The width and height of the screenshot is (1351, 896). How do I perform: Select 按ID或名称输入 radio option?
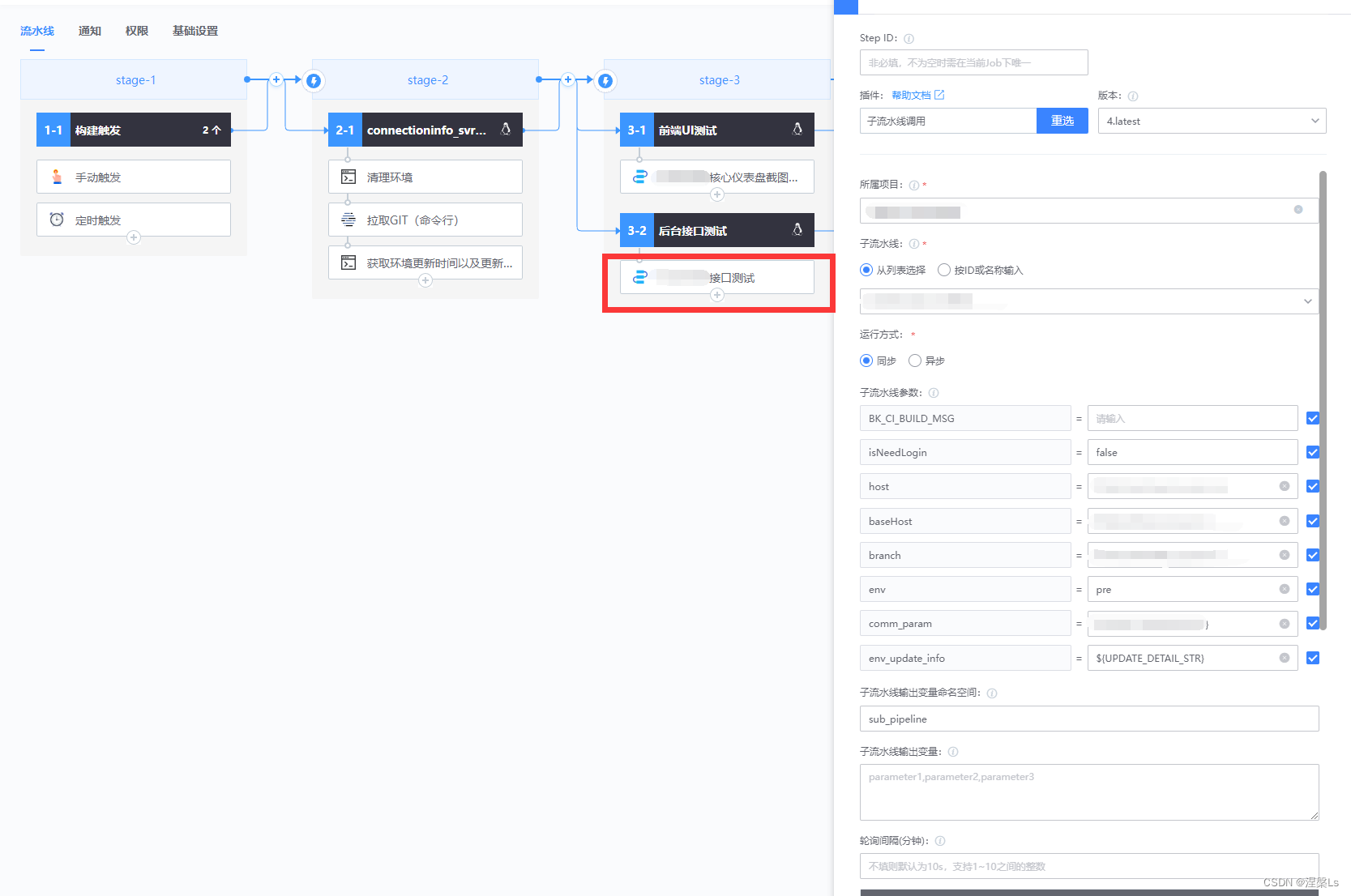(944, 270)
